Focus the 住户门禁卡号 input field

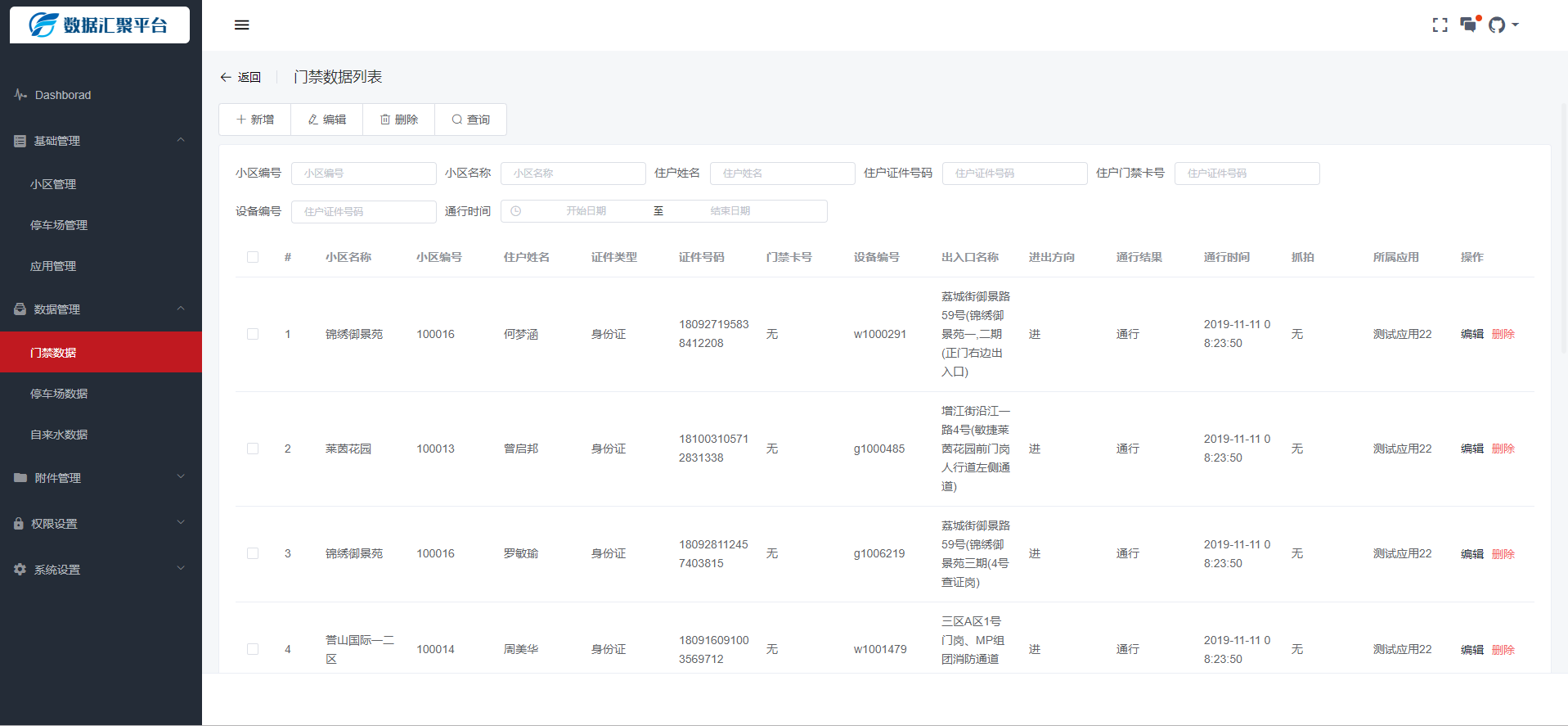point(1247,174)
